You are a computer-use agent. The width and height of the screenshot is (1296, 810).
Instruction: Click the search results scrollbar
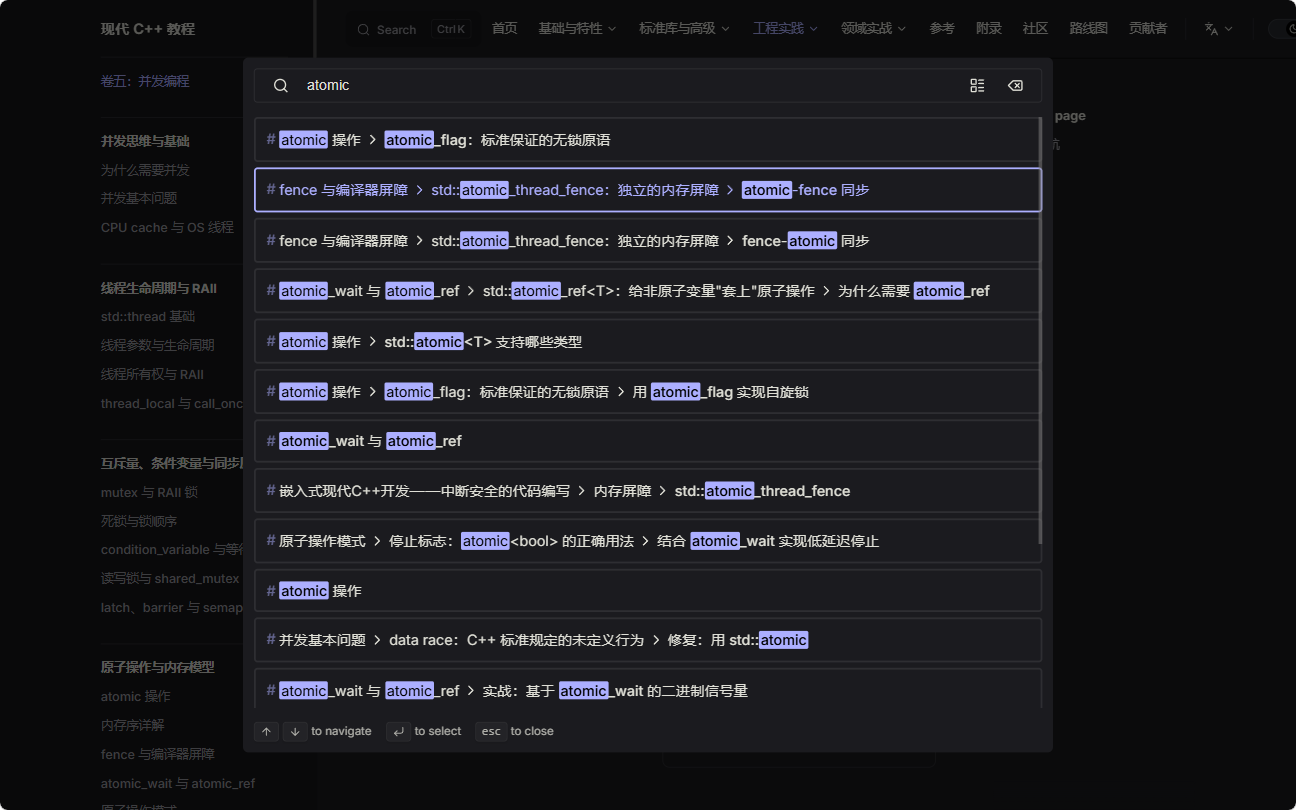(x=1041, y=330)
